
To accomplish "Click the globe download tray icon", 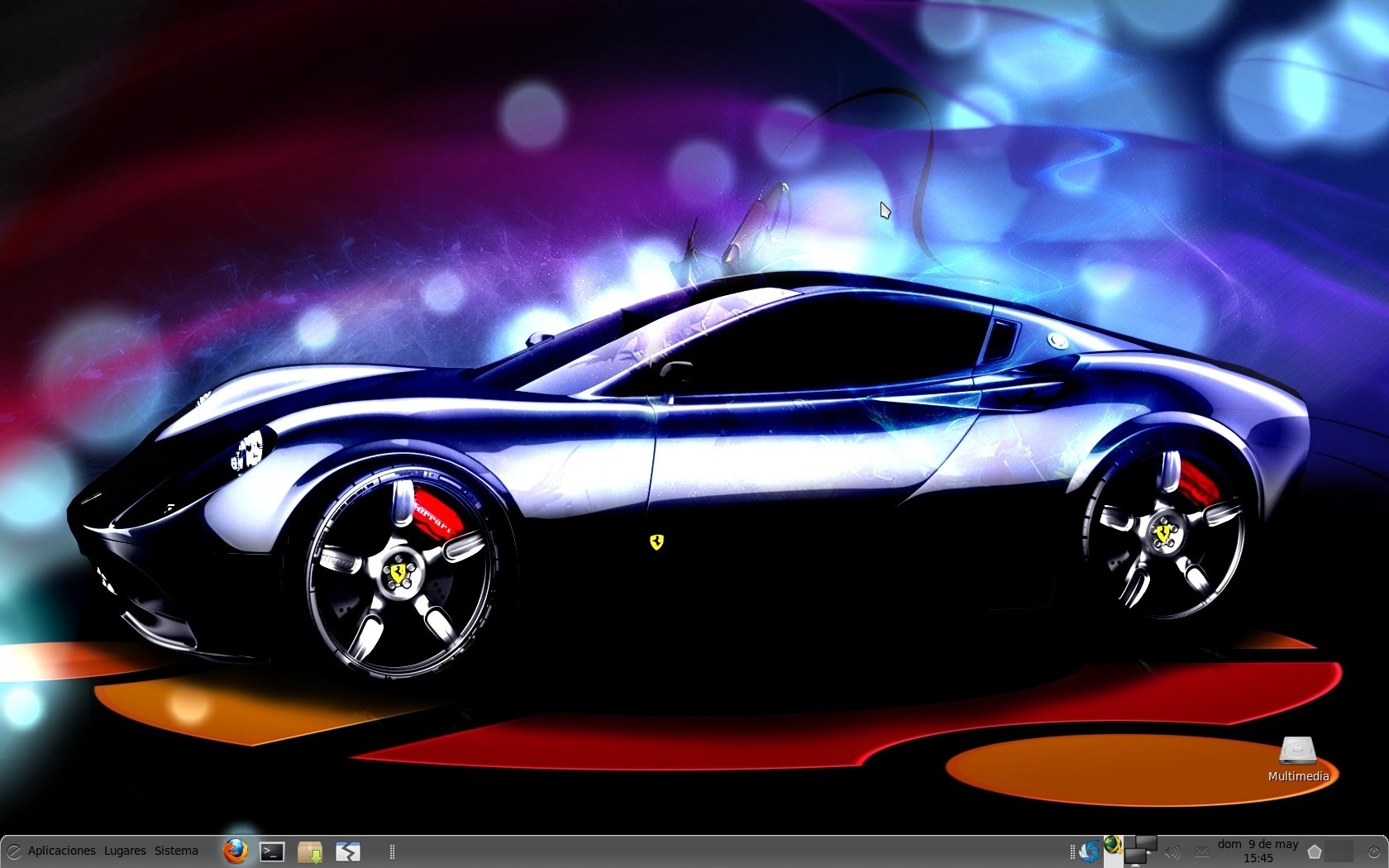I will tap(1113, 845).
